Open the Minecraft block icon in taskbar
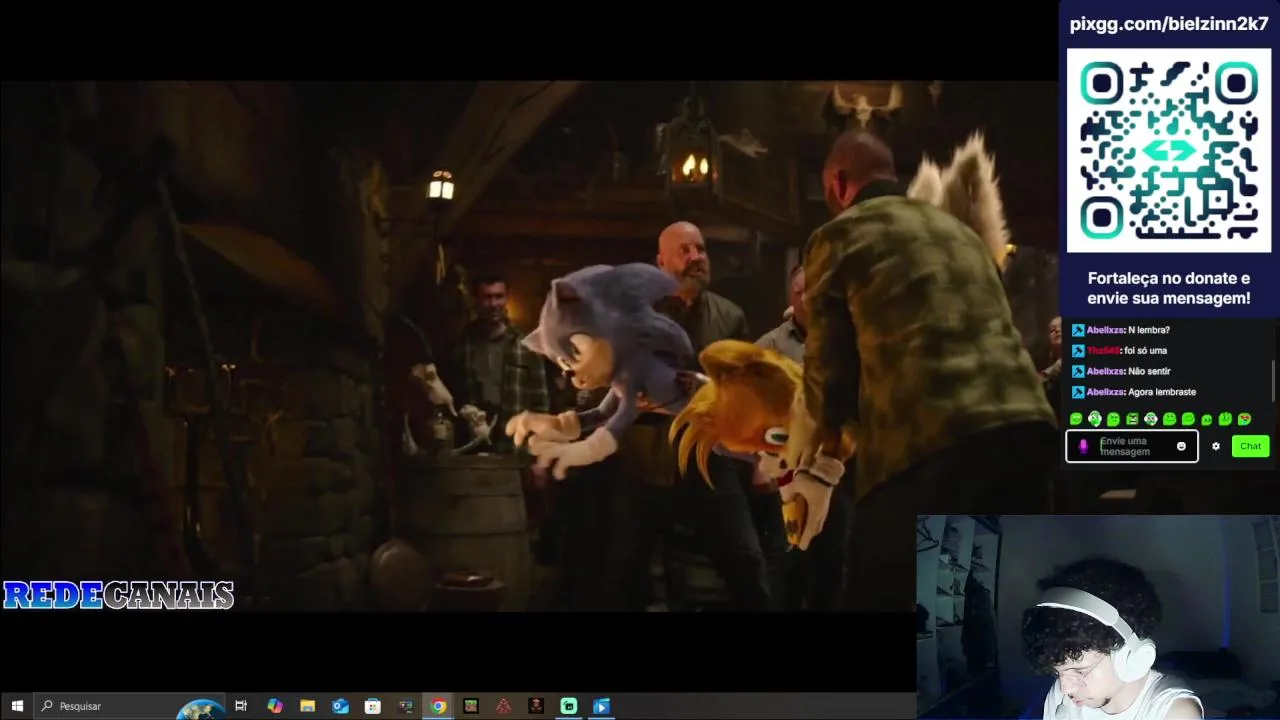The image size is (1280, 720). (x=471, y=706)
